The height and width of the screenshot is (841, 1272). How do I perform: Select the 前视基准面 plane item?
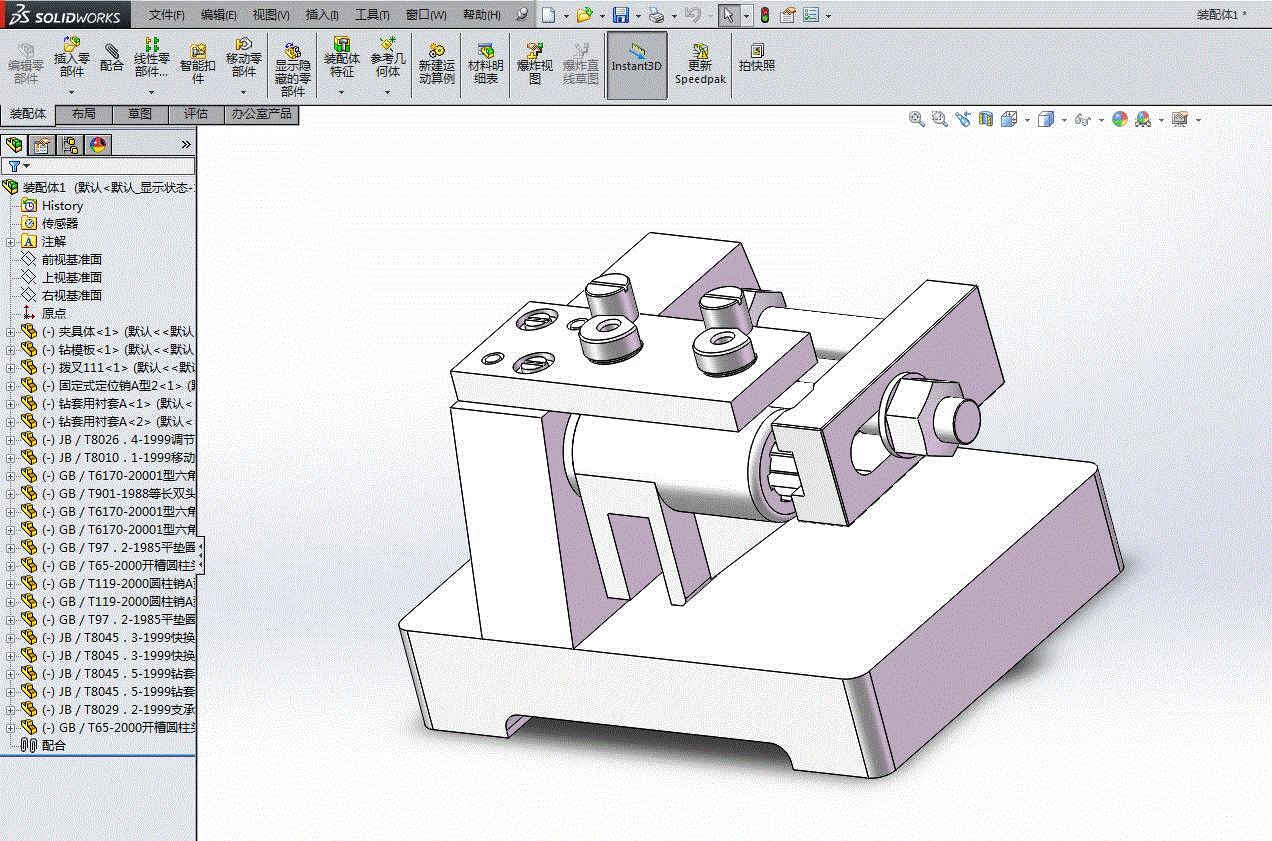pos(71,259)
